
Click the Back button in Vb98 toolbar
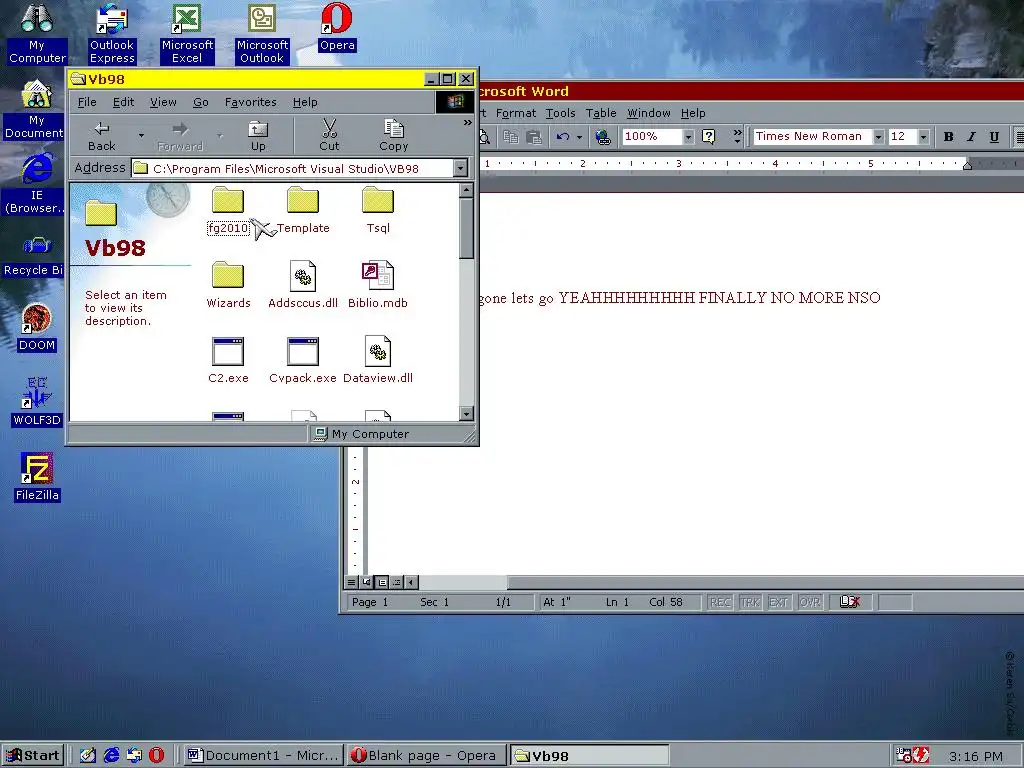(x=102, y=136)
